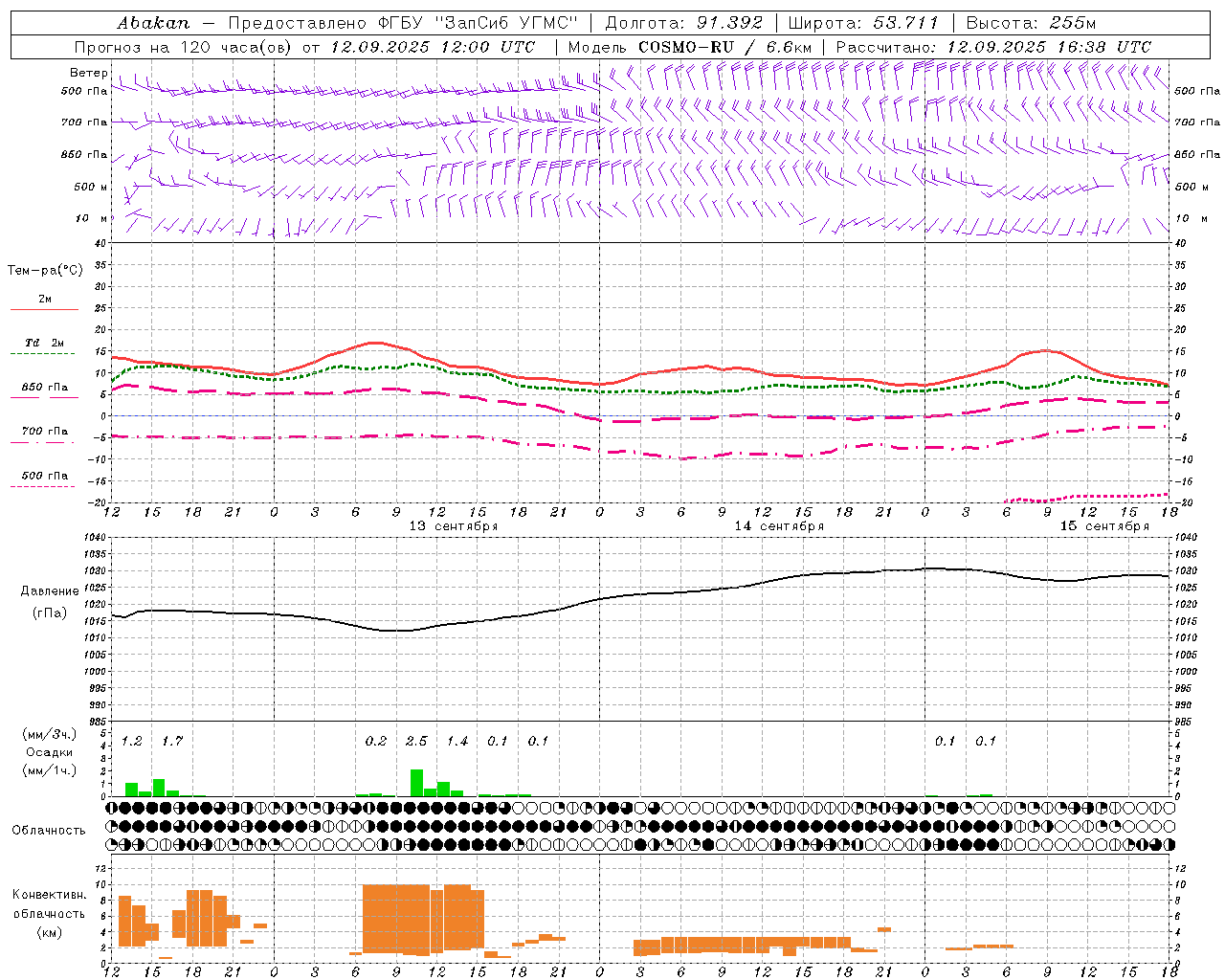Click the "500 м" wind level label on left

[92, 187]
